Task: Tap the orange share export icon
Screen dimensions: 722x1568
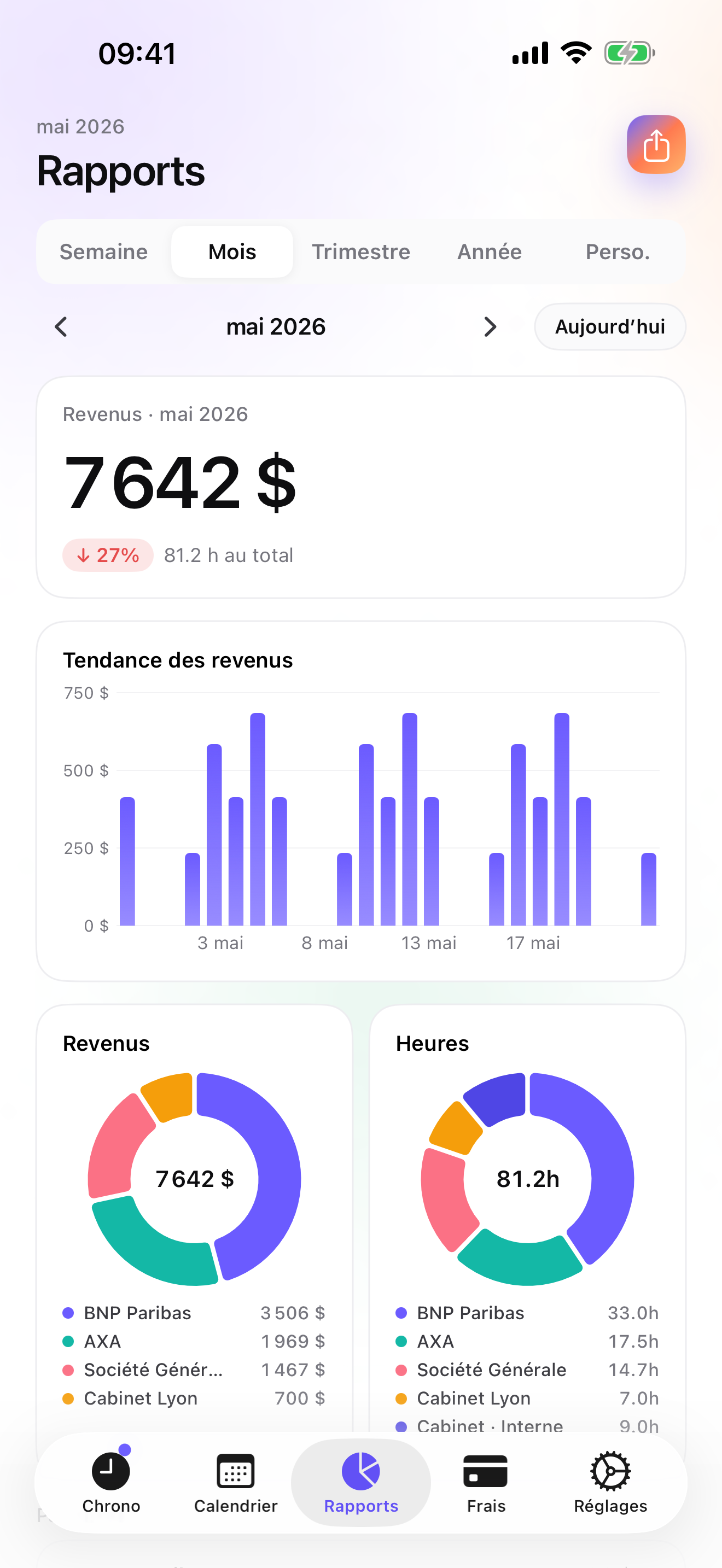Action: click(x=656, y=144)
